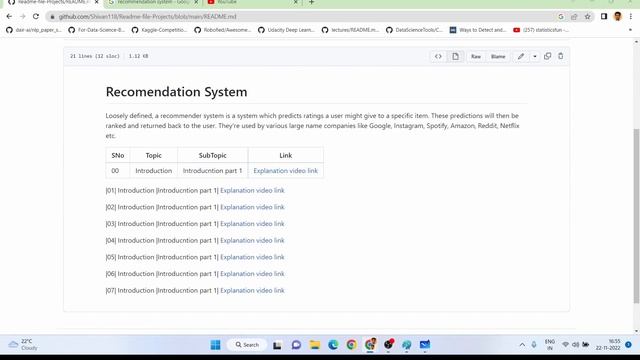Open Explanation video link for item 07
This screenshot has width=640, height=360.
click(252, 291)
